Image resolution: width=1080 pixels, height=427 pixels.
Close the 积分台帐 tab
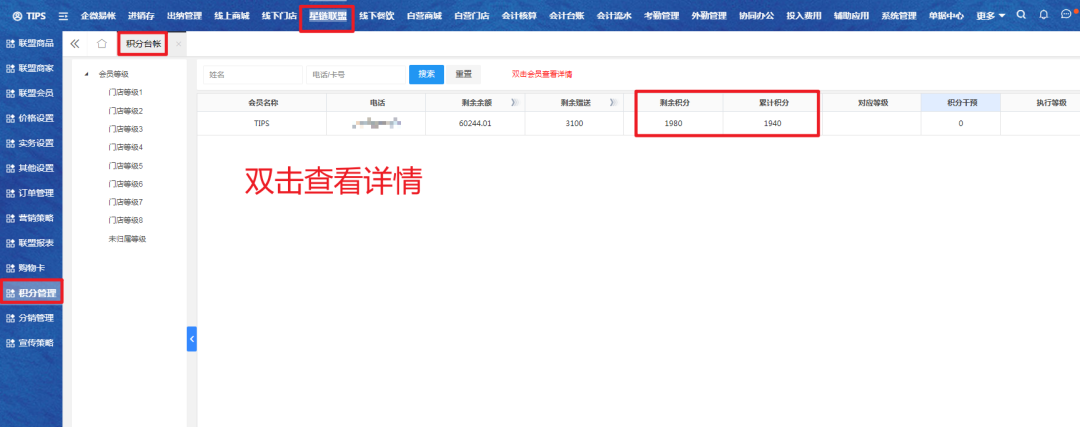[x=178, y=44]
